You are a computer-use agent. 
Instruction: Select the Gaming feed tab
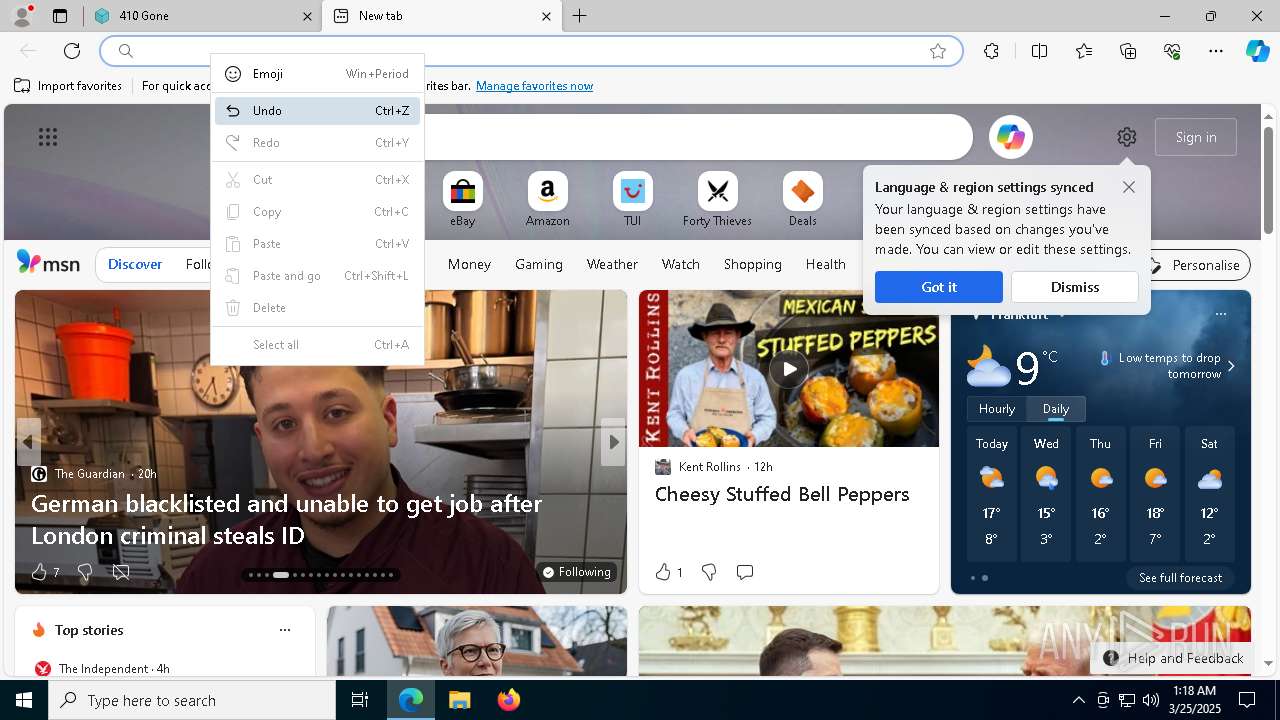pos(538,264)
